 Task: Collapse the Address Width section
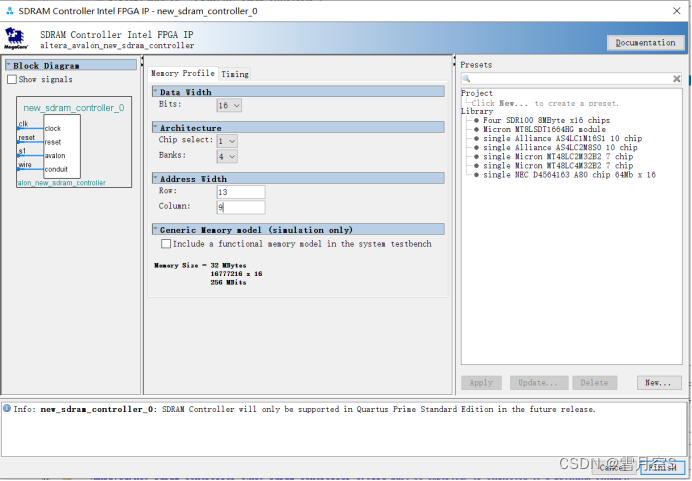[x=155, y=178]
